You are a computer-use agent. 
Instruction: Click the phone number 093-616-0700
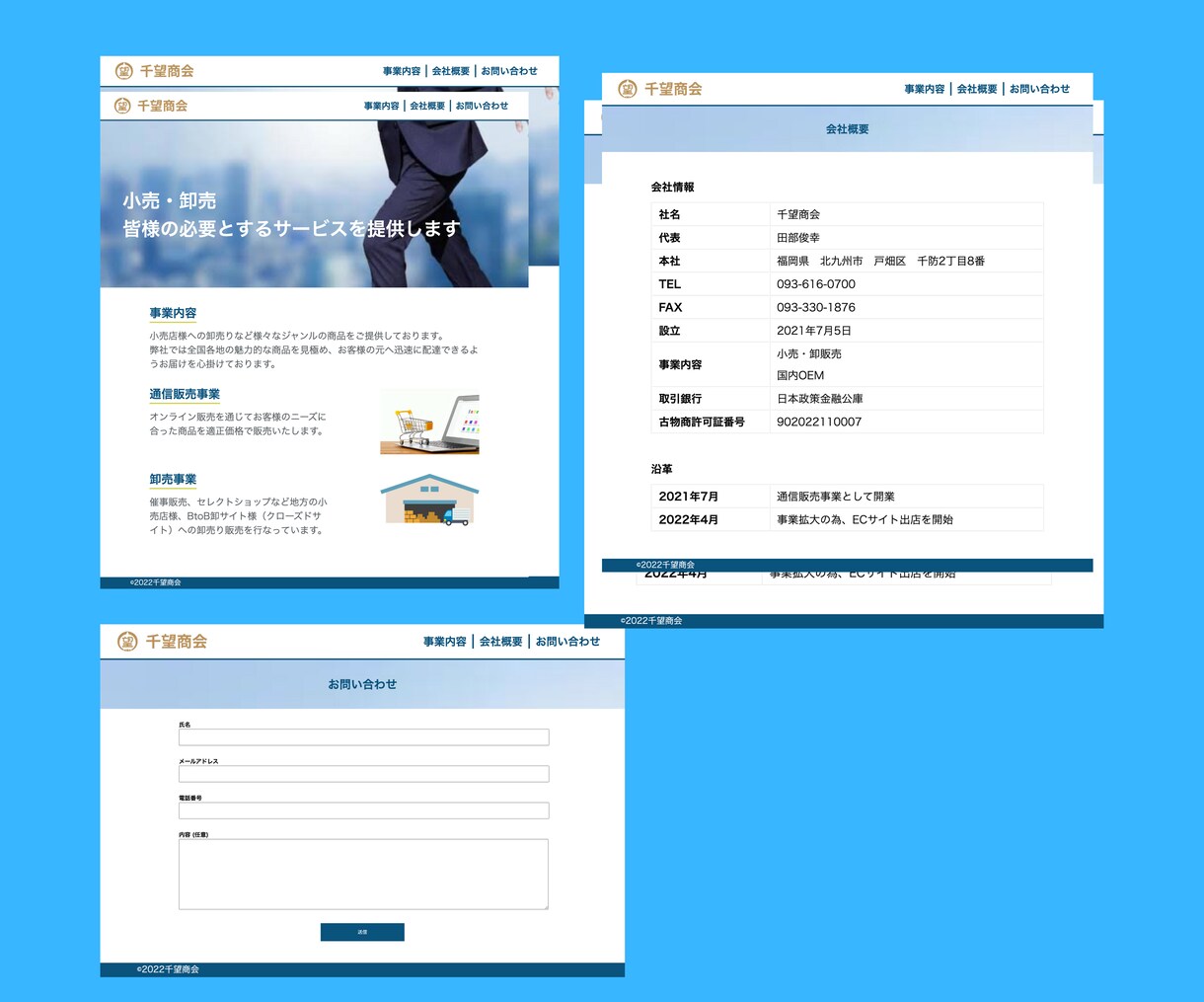816,284
